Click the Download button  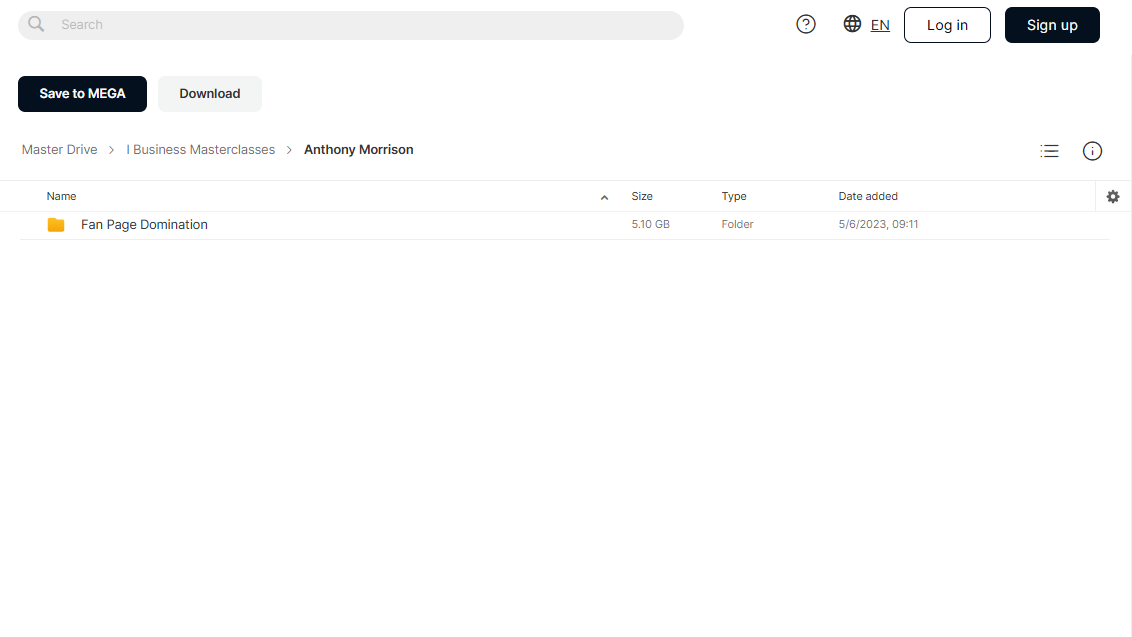[210, 94]
